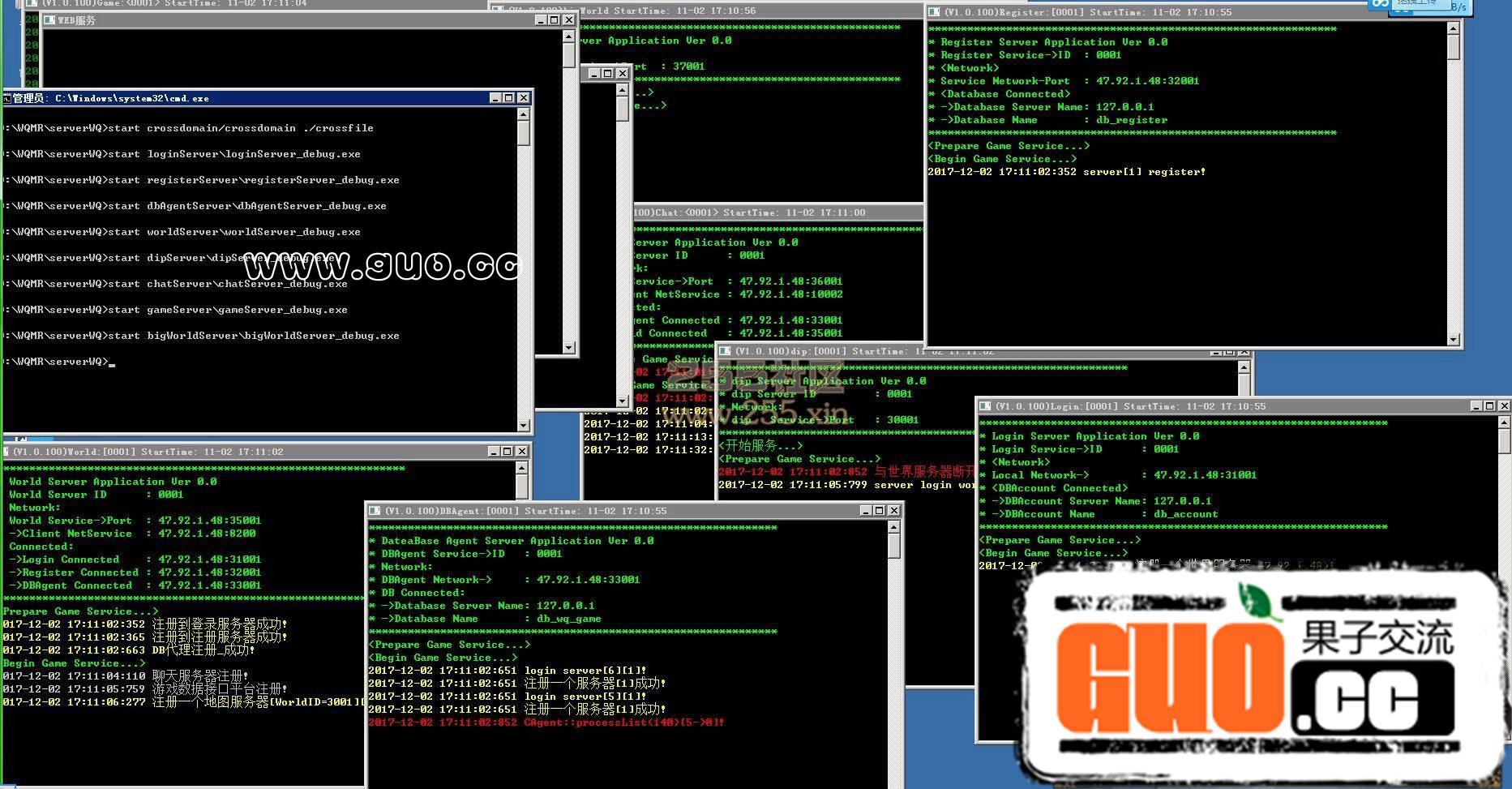Maximize the DBAgent console window

click(880, 511)
